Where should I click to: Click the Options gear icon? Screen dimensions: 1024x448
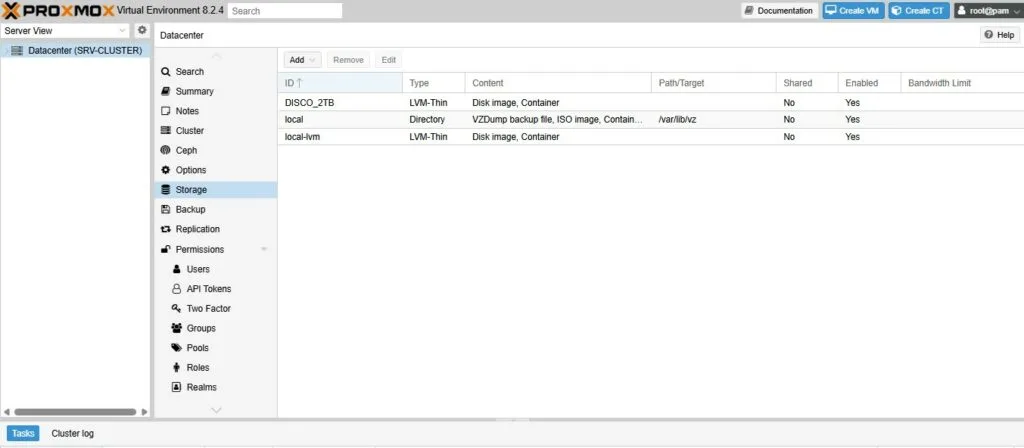tap(166, 170)
